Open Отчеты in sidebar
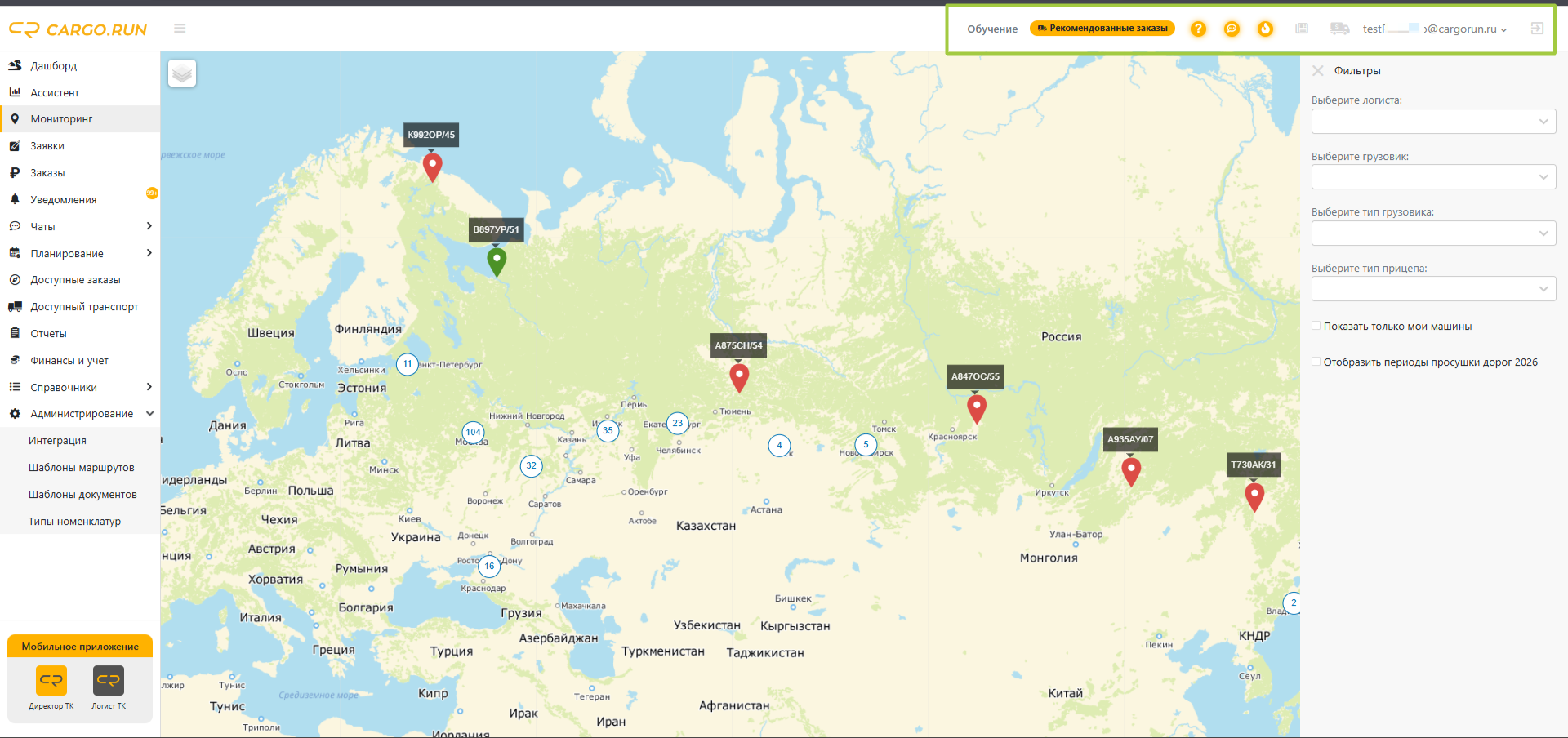 (80, 334)
